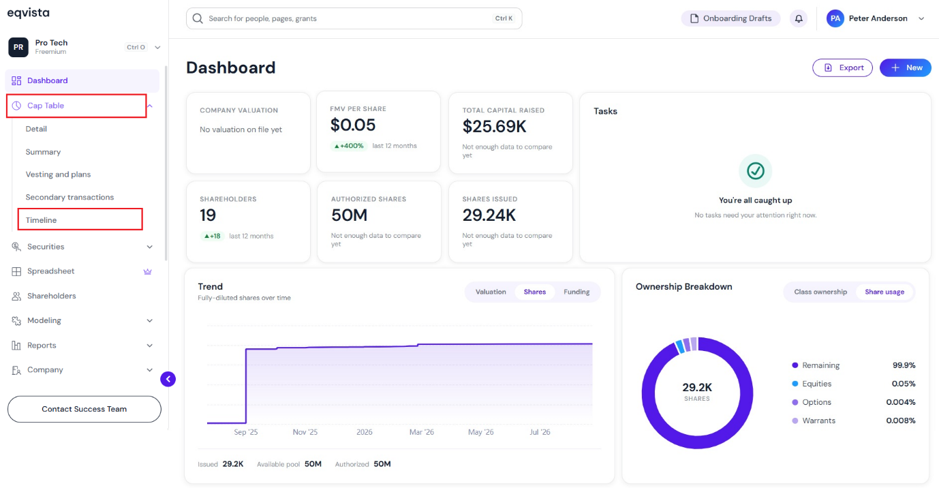Screen dimensions: 939x488
Task: Click the Reports sidebar icon
Action: (x=16, y=345)
